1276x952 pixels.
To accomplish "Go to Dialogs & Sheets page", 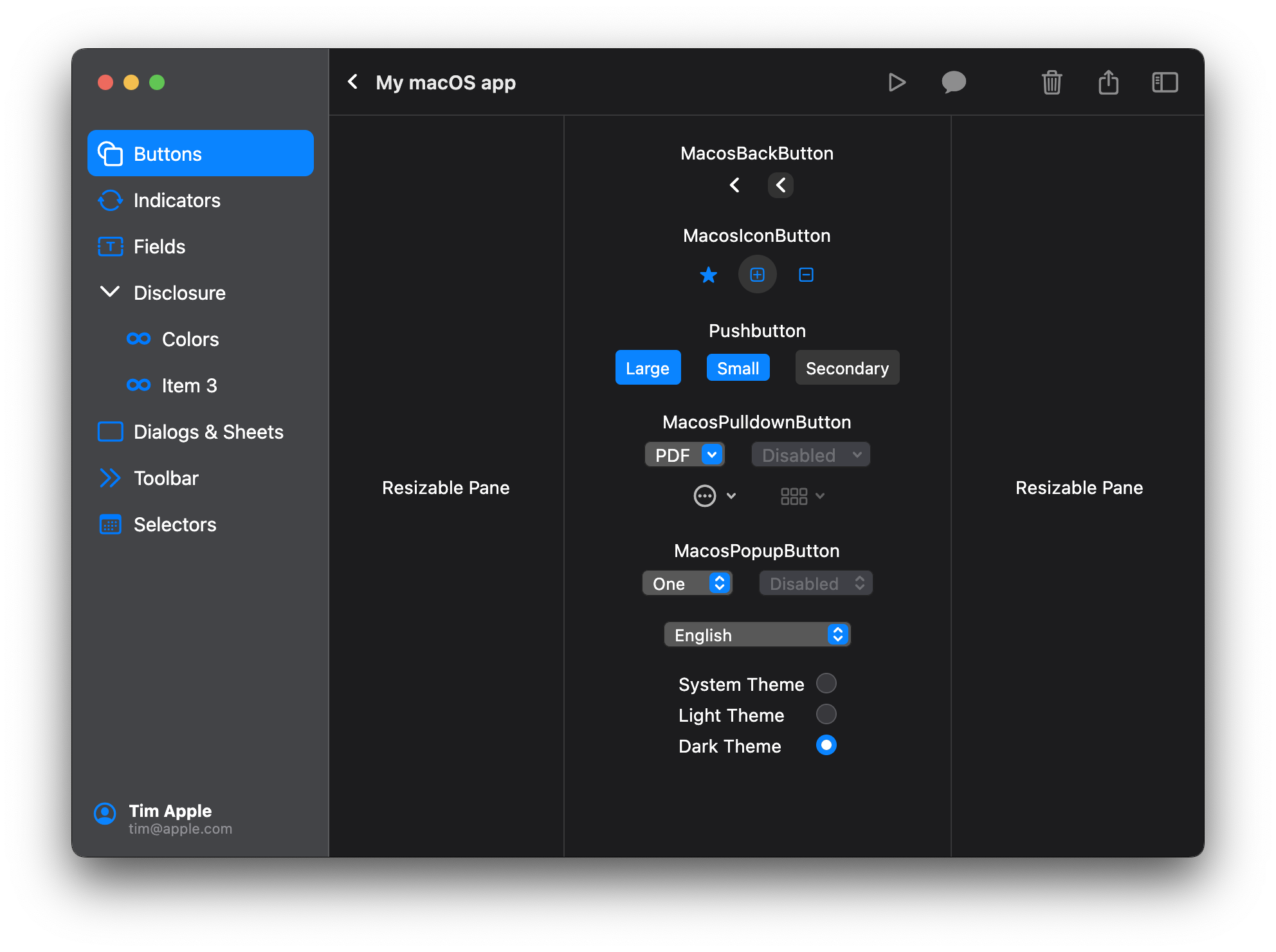I will coord(208,432).
